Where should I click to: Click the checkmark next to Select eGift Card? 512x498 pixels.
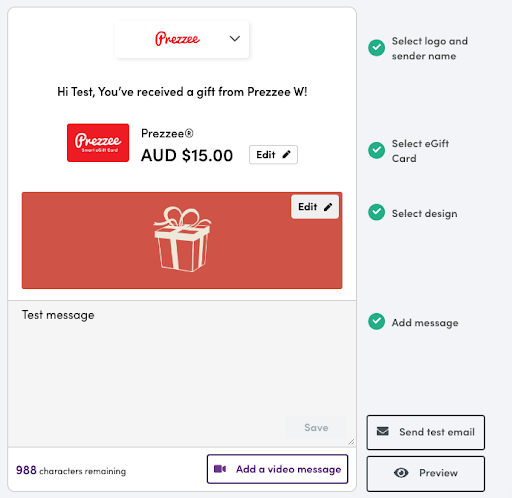pyautogui.click(x=377, y=150)
